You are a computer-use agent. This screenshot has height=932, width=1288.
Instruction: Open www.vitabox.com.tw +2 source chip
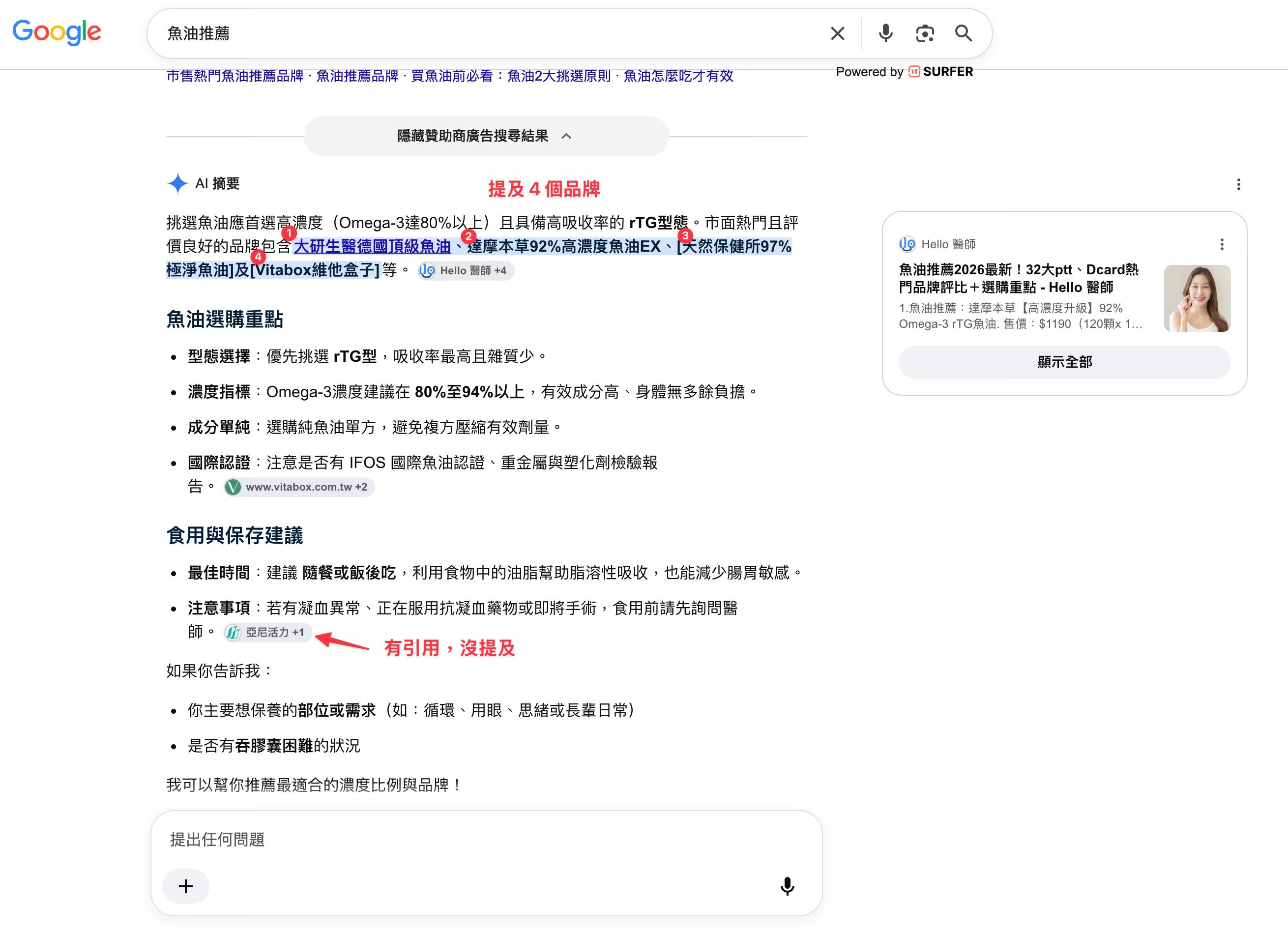299,487
